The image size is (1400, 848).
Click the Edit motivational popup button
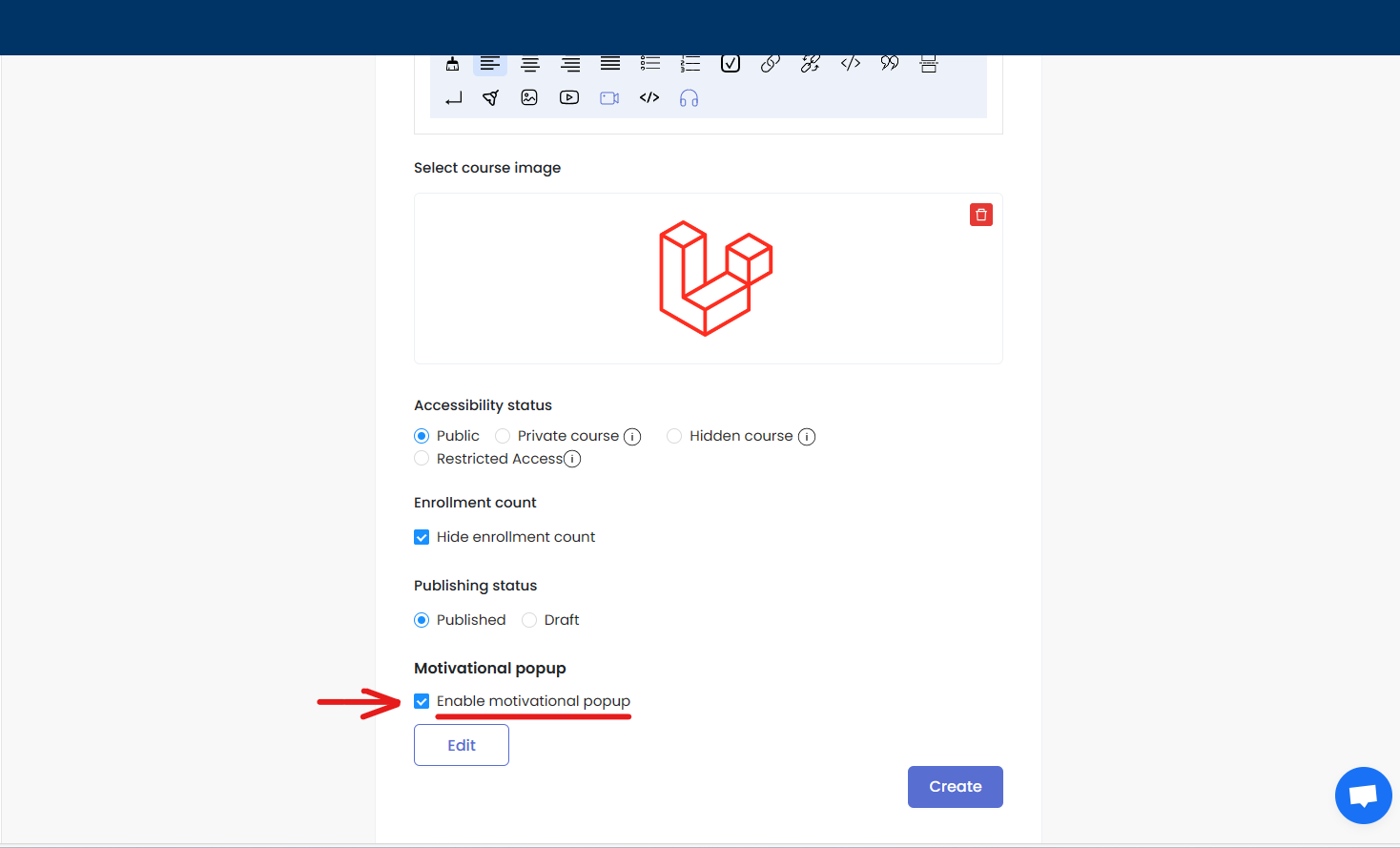pyautogui.click(x=462, y=745)
